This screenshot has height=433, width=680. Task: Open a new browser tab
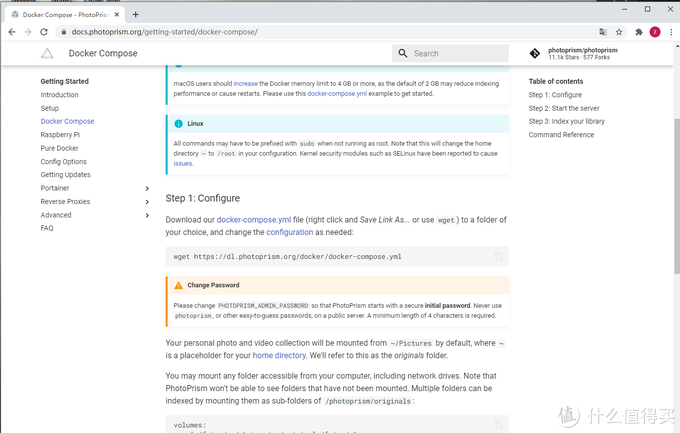click(135, 14)
